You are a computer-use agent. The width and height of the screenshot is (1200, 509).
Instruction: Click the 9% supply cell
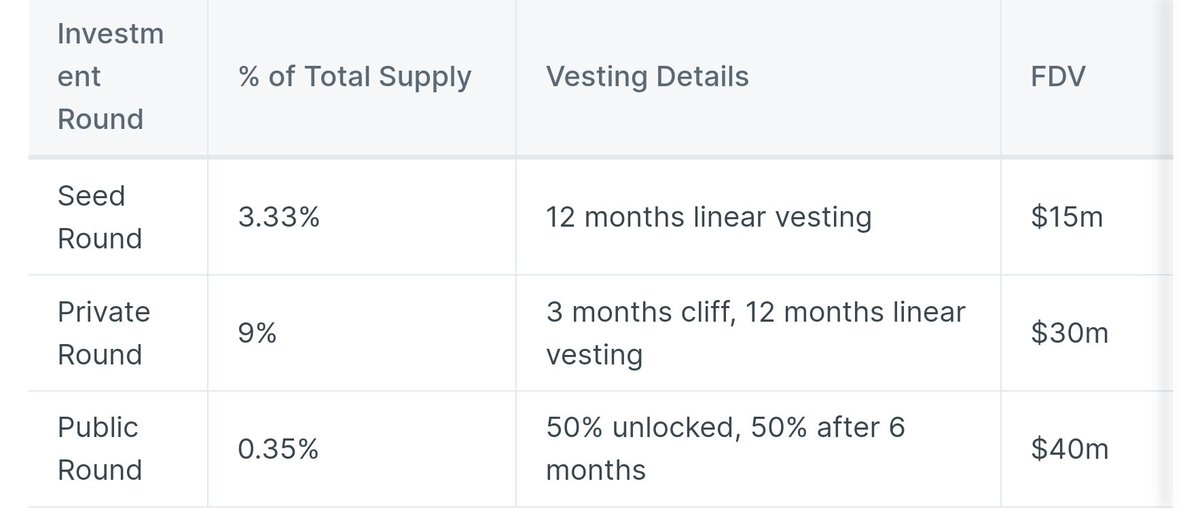pyautogui.click(x=258, y=333)
